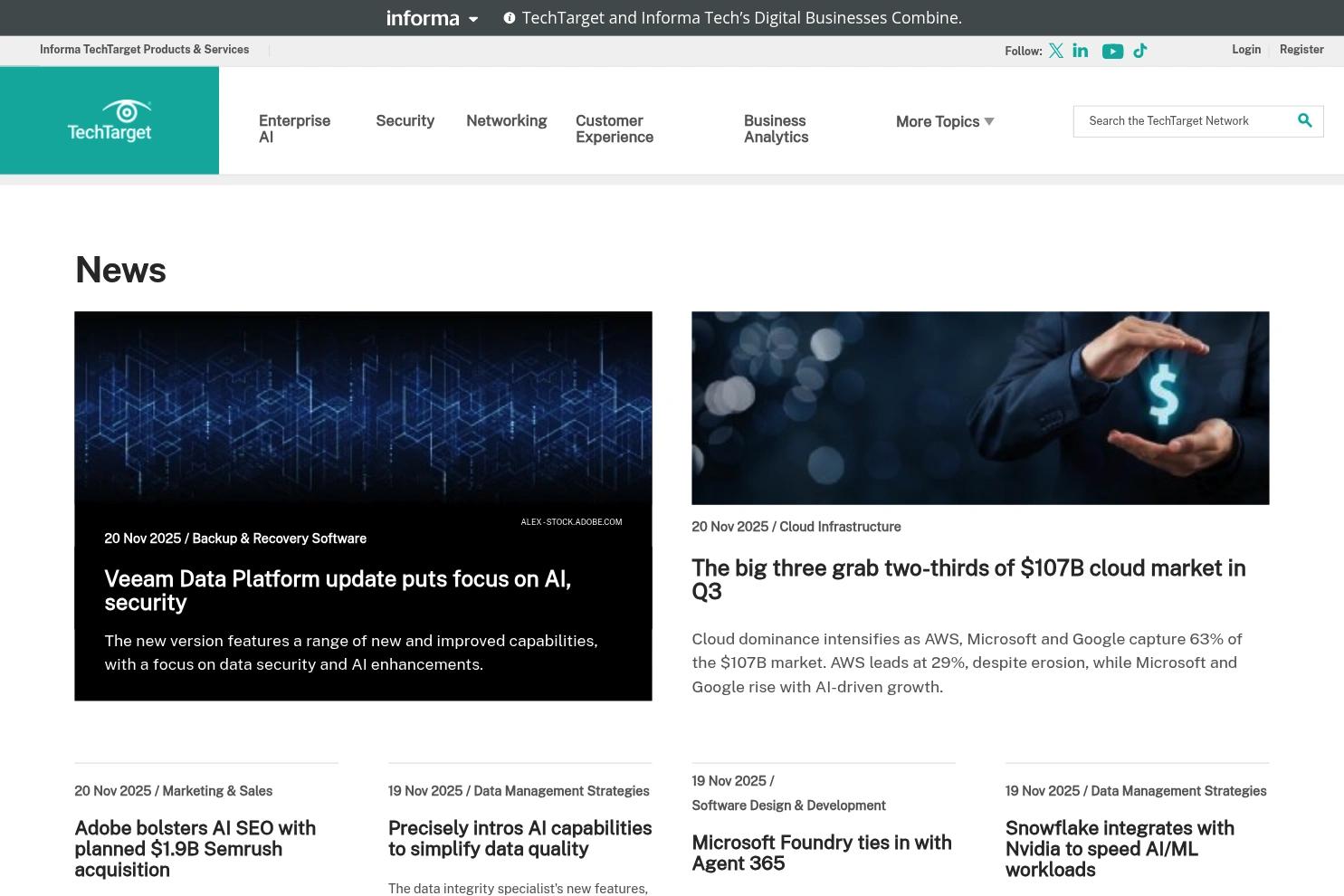
Task: Open TechTarget's LinkedIn icon
Action: [x=1081, y=51]
